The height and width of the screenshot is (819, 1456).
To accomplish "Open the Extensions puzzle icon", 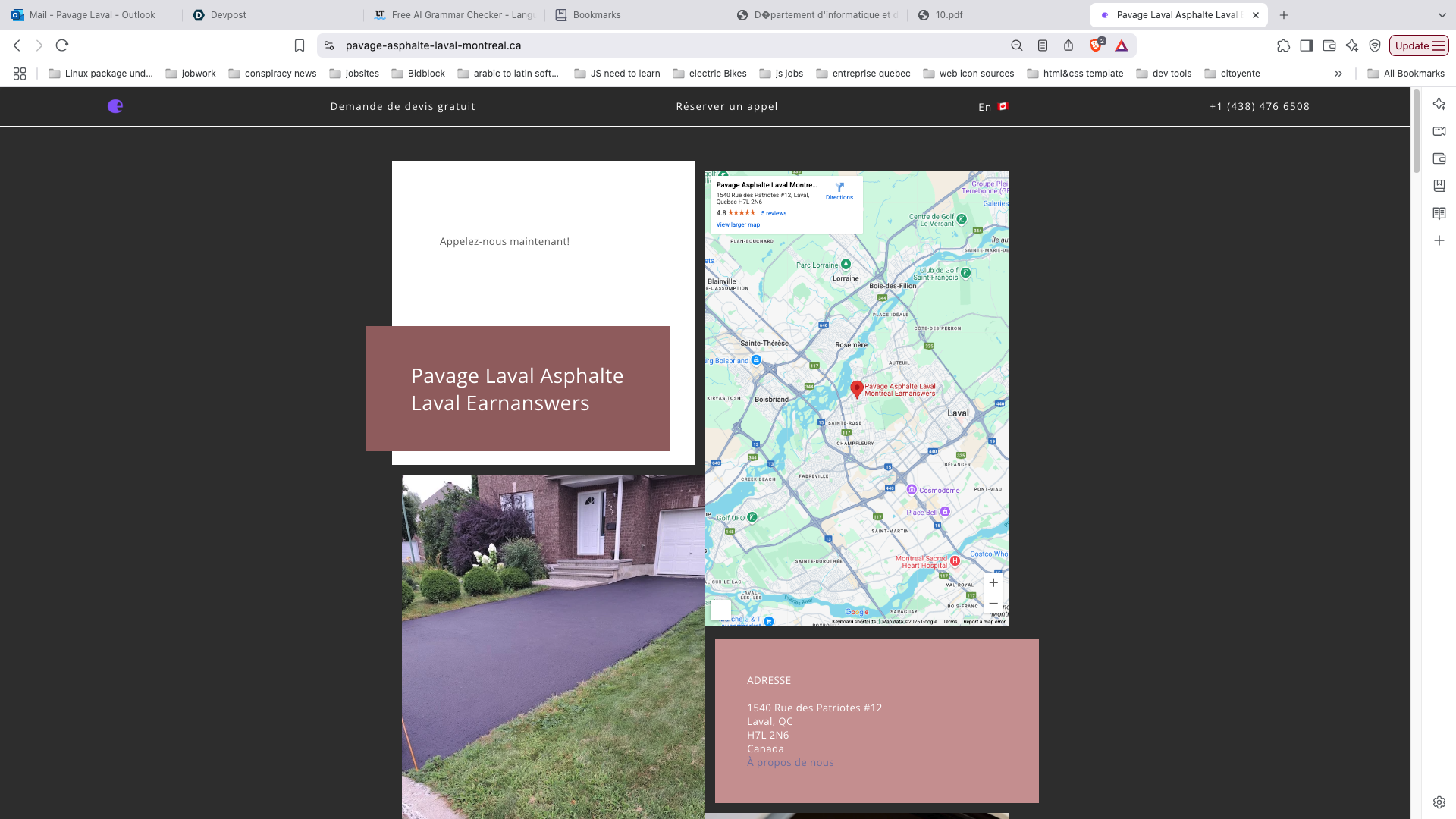I will click(x=1283, y=45).
